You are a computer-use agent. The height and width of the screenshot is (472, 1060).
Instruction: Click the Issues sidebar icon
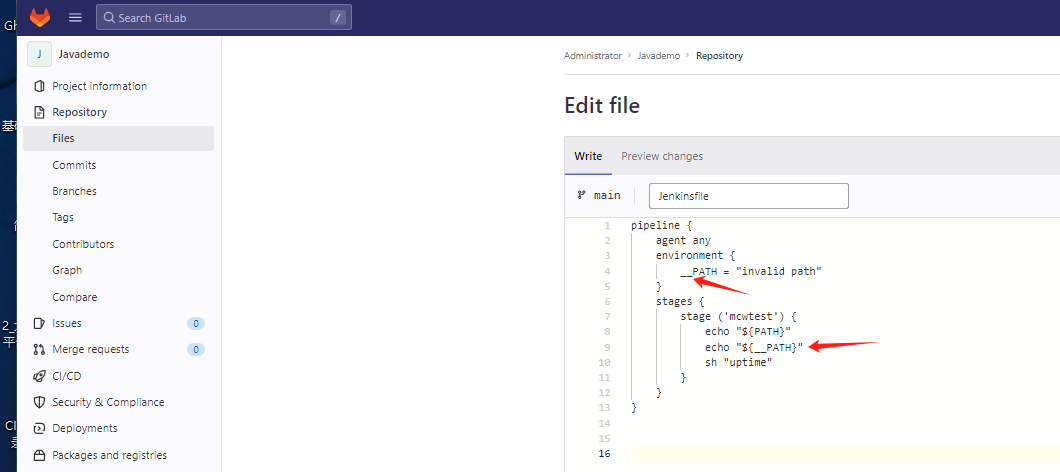coord(40,323)
